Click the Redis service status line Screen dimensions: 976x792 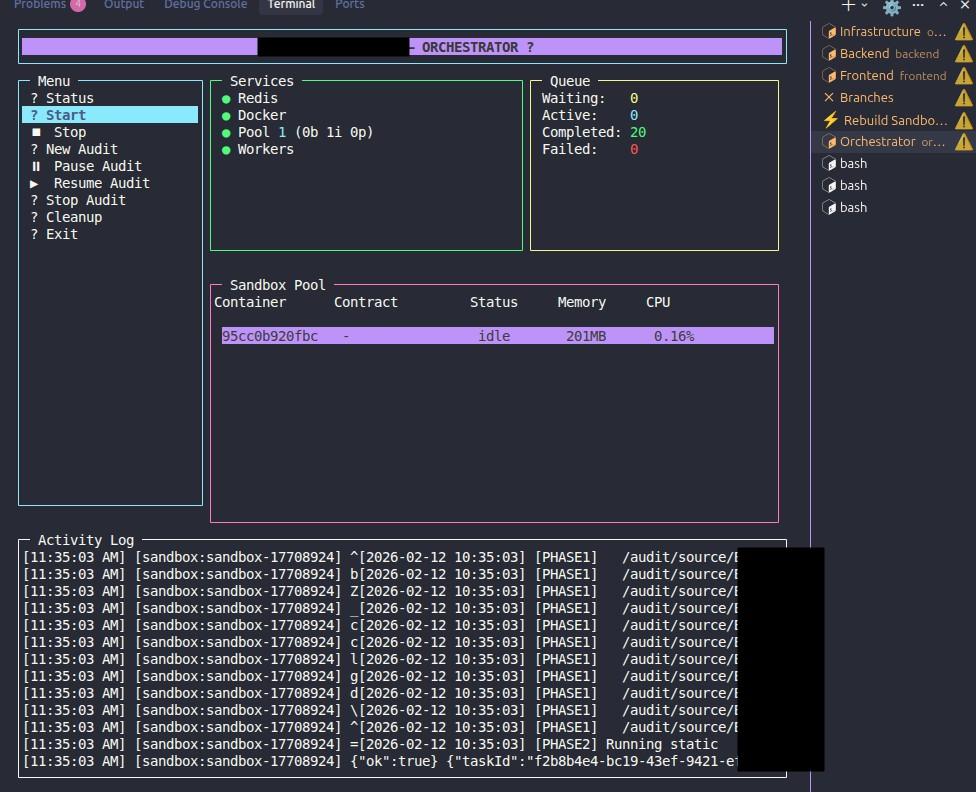coord(250,98)
